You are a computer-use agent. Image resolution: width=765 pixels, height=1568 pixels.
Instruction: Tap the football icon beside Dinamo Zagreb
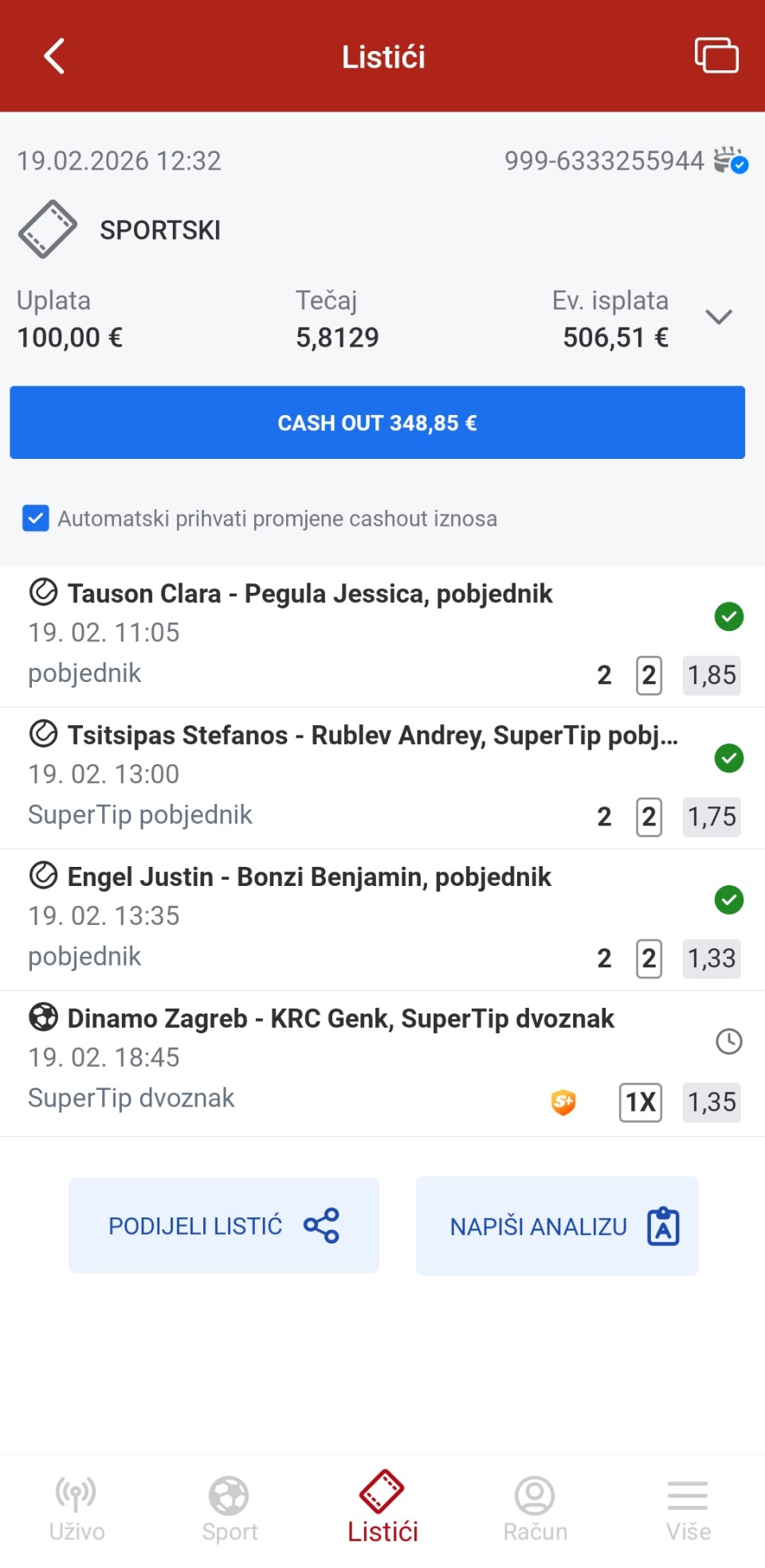tap(43, 1017)
